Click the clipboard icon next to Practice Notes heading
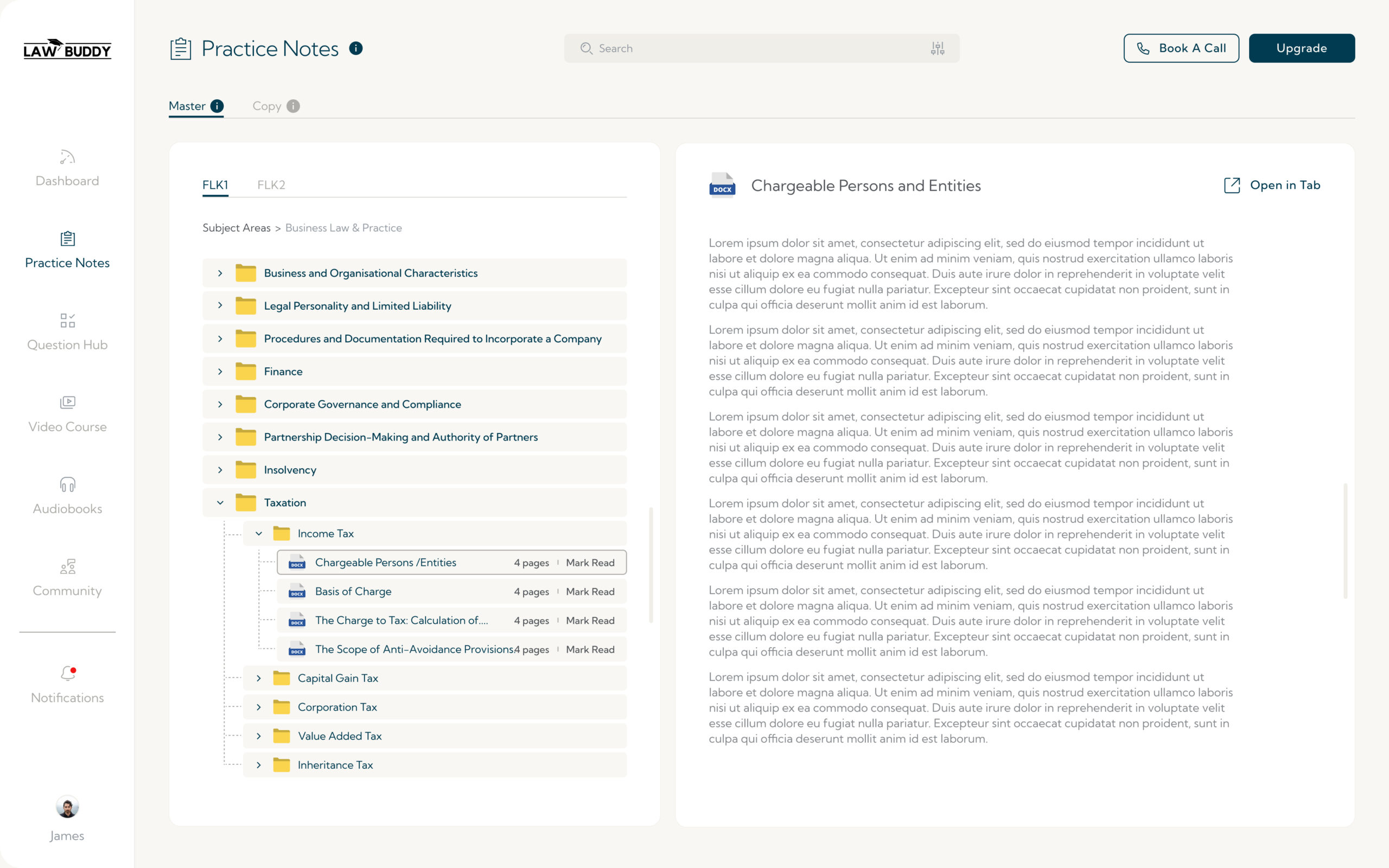The height and width of the screenshot is (868, 1389). (x=181, y=49)
